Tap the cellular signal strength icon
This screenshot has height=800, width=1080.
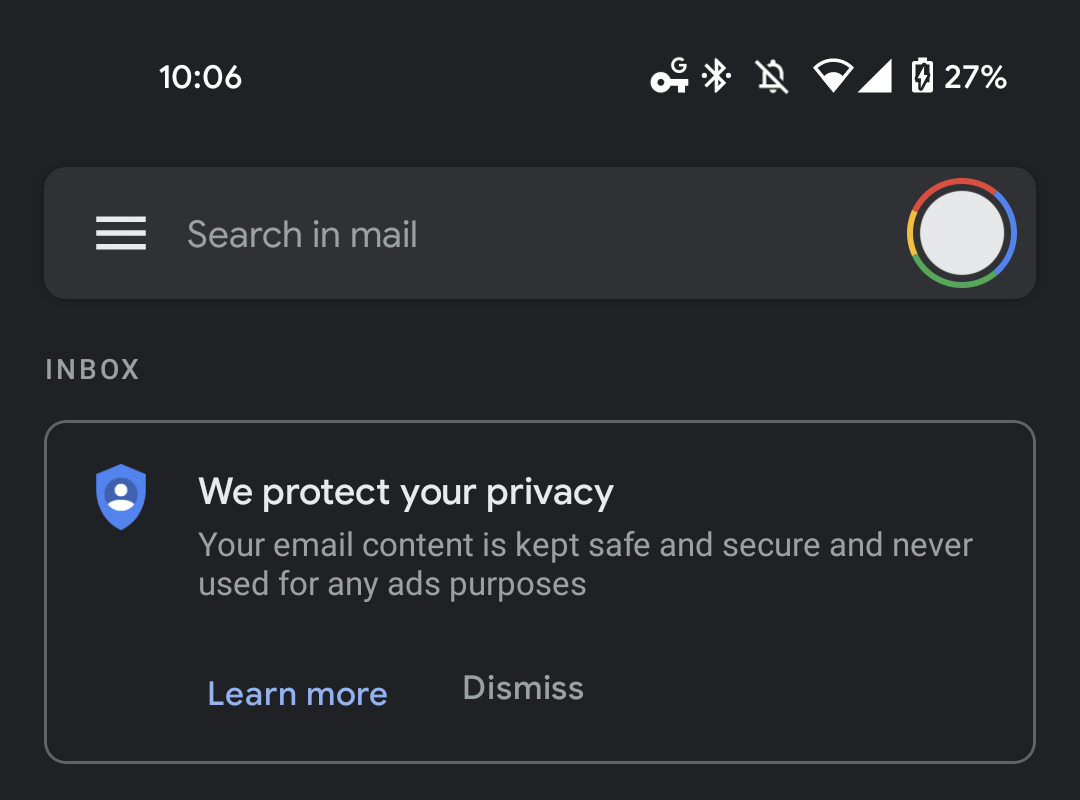click(x=875, y=77)
